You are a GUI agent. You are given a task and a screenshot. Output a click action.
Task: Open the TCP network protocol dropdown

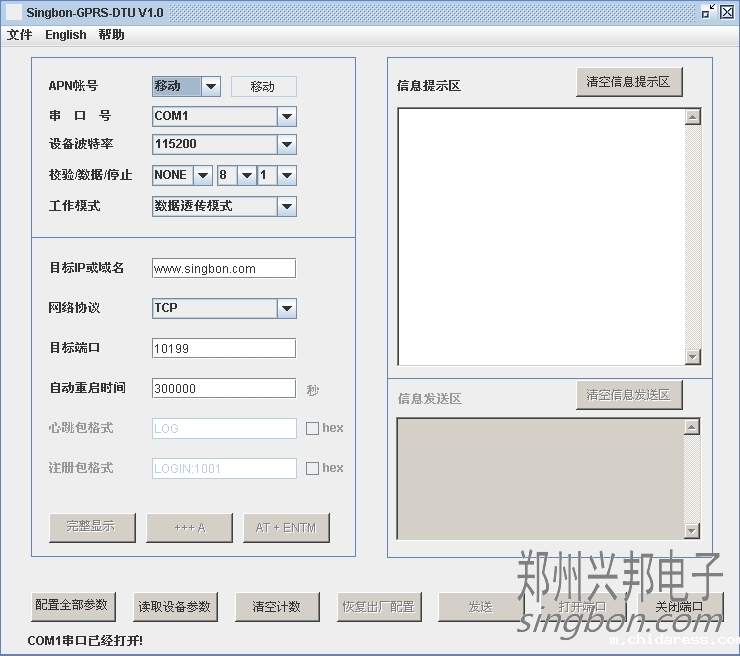[287, 308]
